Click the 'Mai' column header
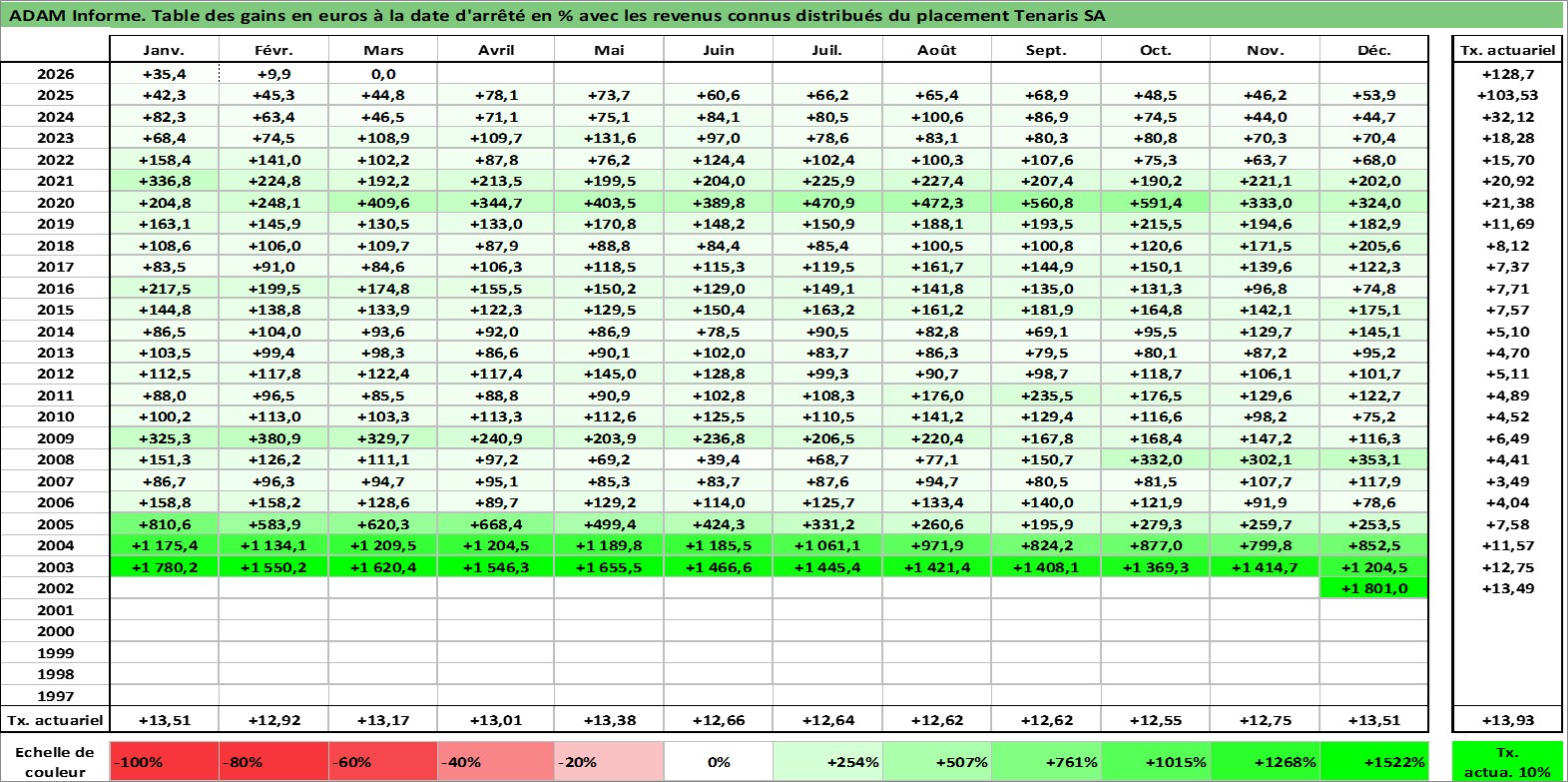1568x782 pixels. (x=609, y=50)
